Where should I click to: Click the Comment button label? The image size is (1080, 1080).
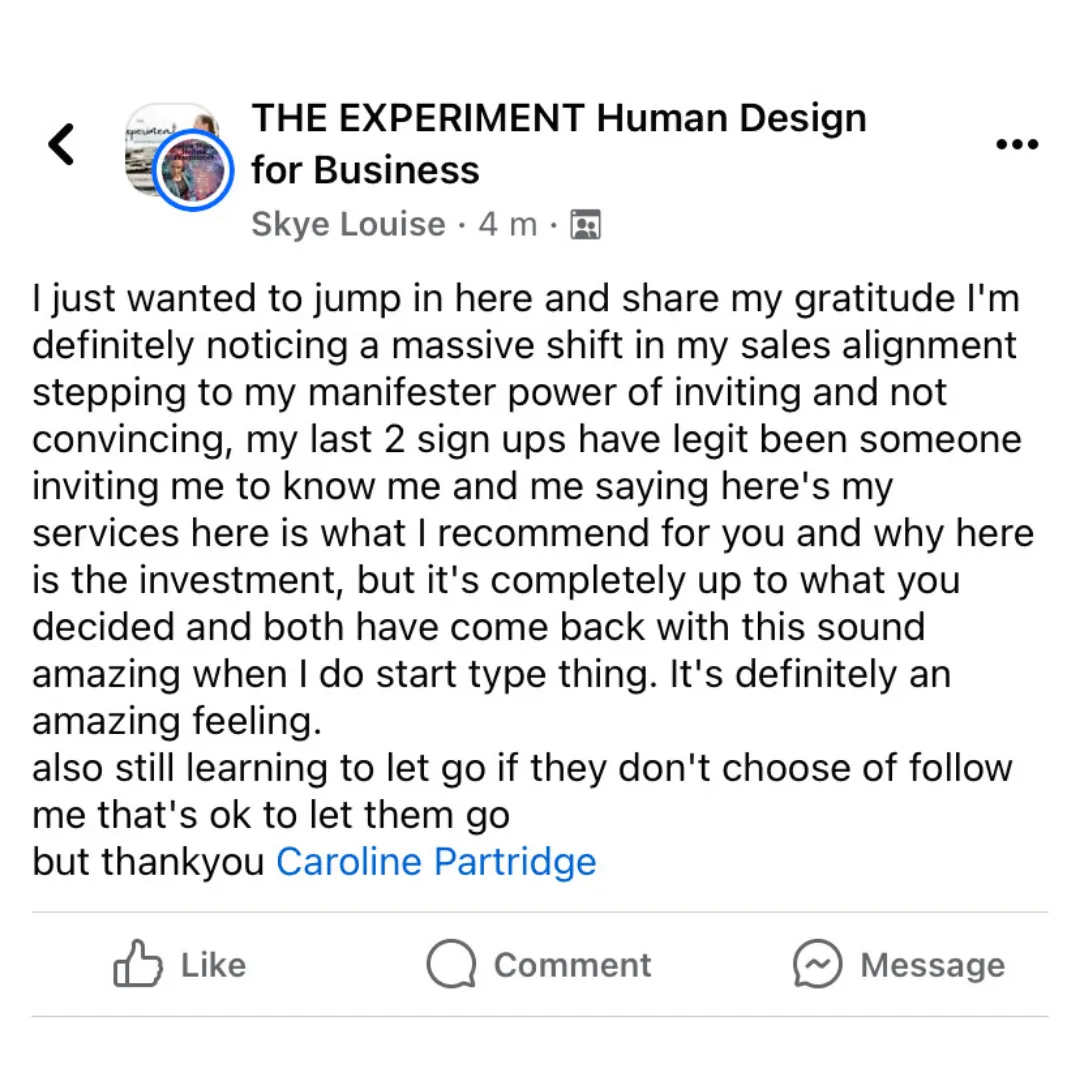(572, 964)
